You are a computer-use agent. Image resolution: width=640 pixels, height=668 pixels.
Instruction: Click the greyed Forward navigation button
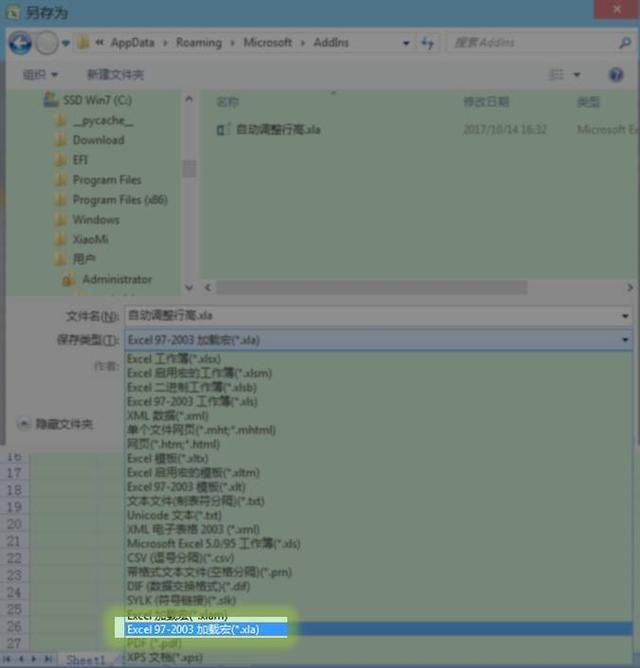point(46,43)
